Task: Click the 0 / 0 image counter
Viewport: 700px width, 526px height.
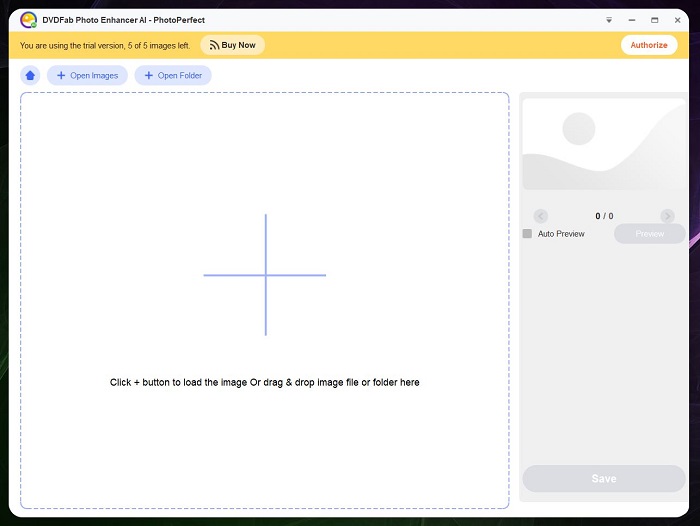Action: point(604,216)
